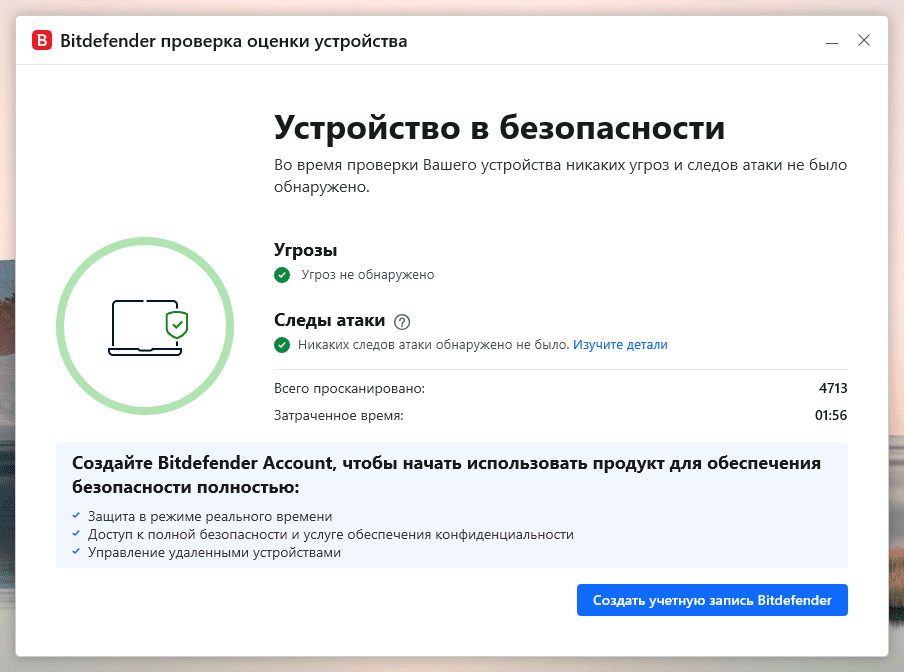904x672 pixels.
Task: Click checkmark beside Управление удаленными устройствами
Action: [76, 552]
